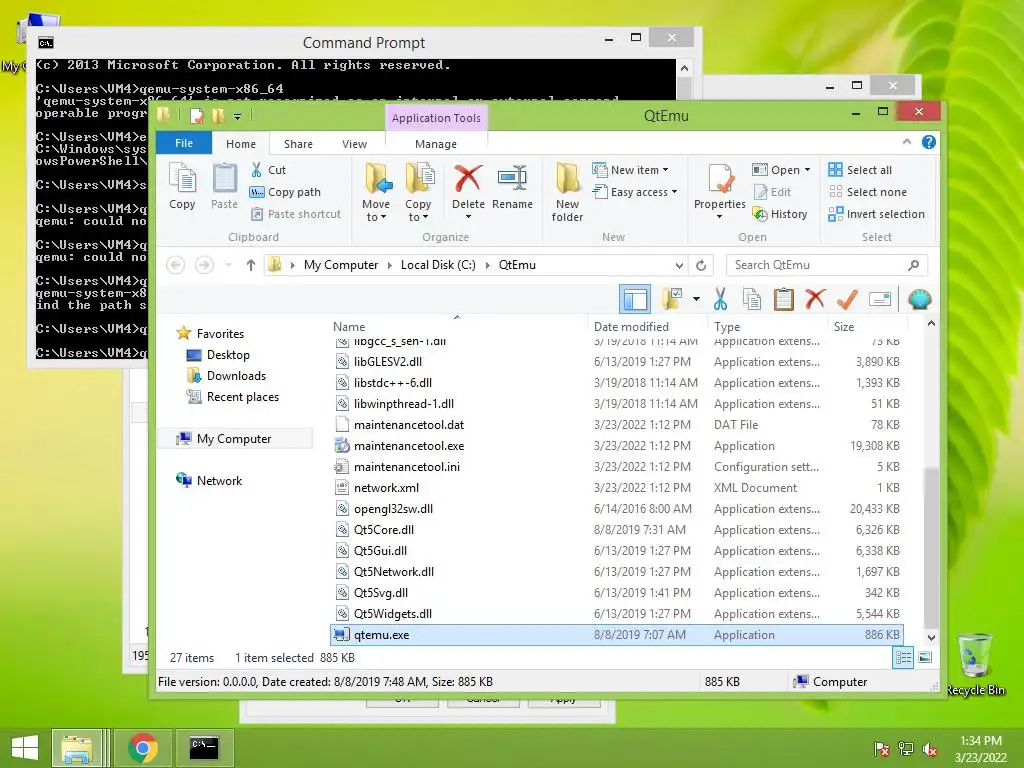Open the Open button dropdown arrow
The width and height of the screenshot is (1024, 768).
(808, 170)
